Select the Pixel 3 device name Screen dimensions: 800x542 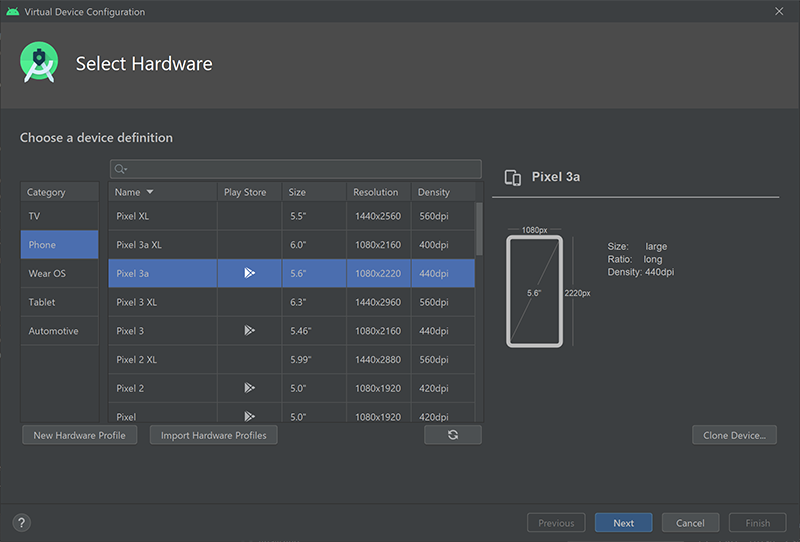coord(130,331)
